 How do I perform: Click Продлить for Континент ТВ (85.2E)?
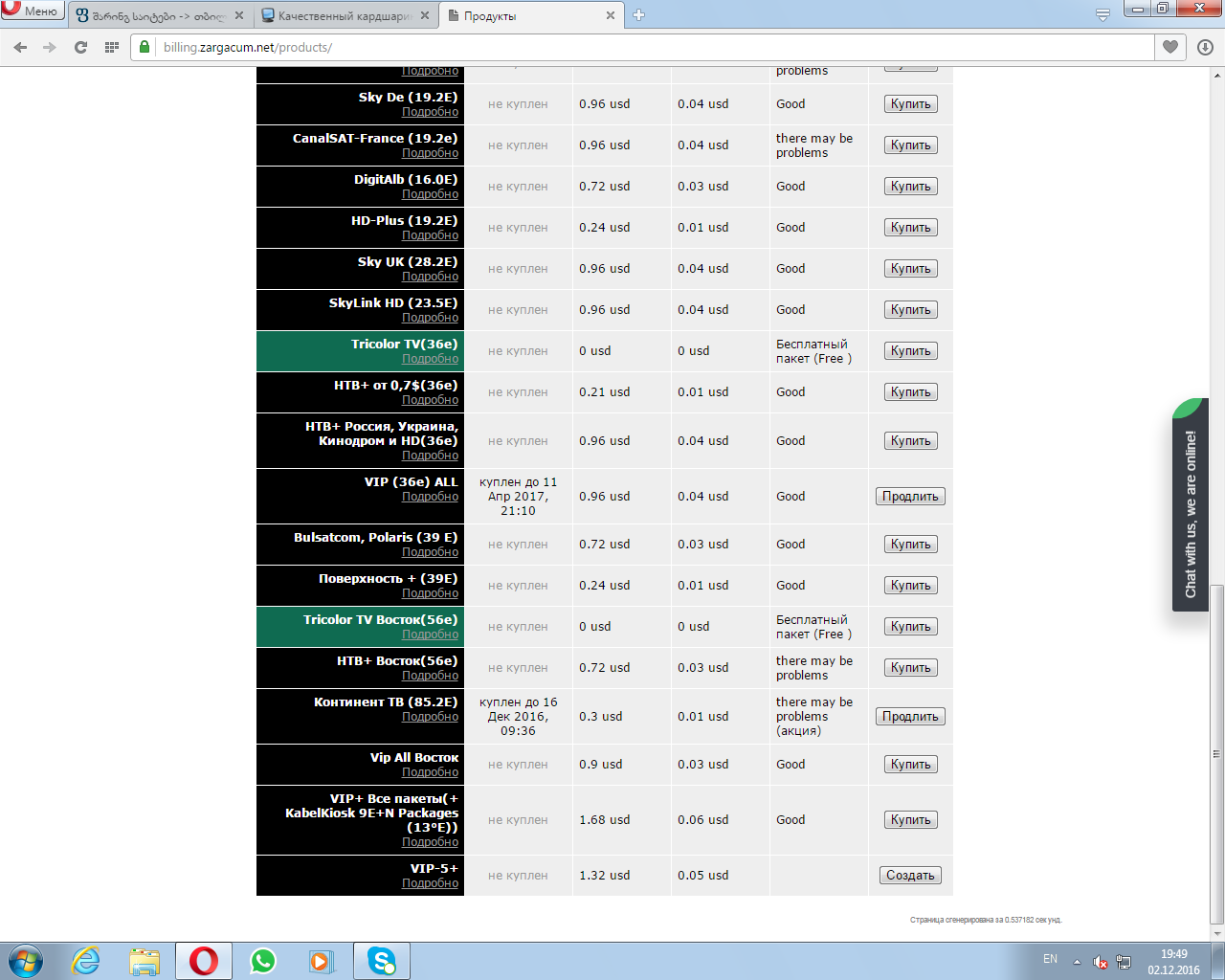910,717
